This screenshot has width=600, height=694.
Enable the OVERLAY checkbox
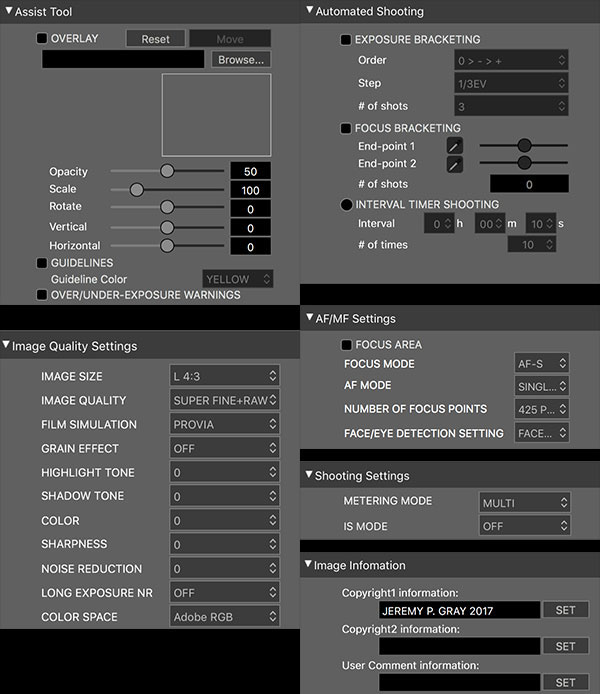click(42, 39)
